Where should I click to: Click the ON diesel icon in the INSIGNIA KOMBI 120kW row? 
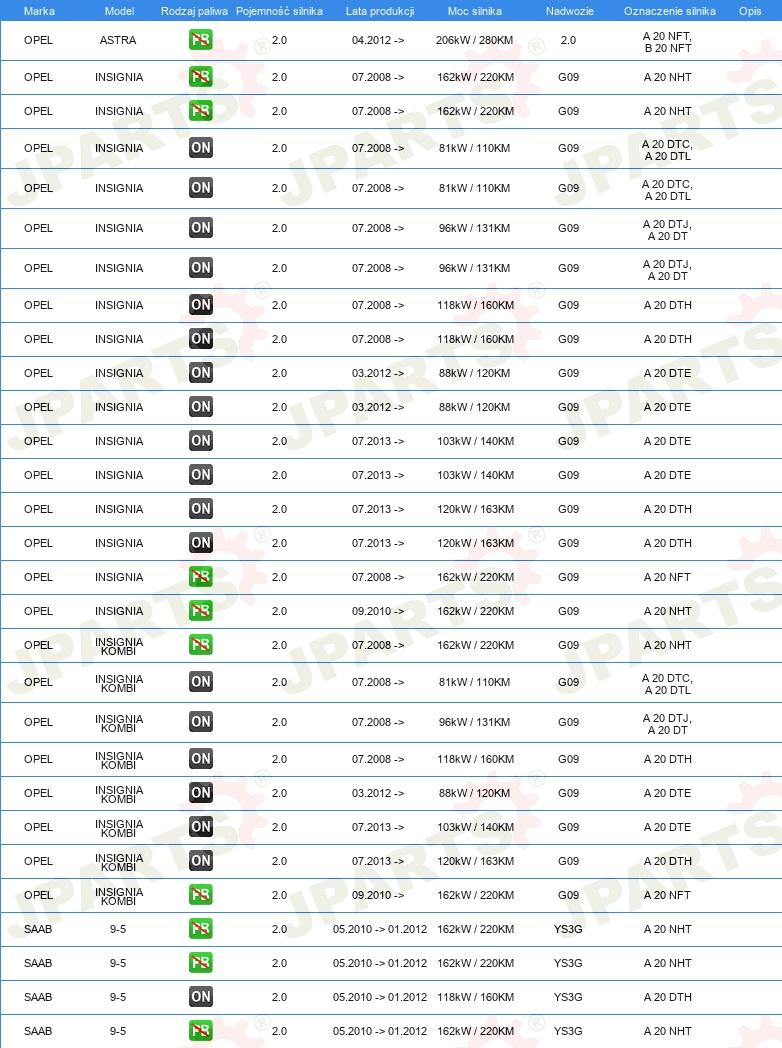click(201, 861)
